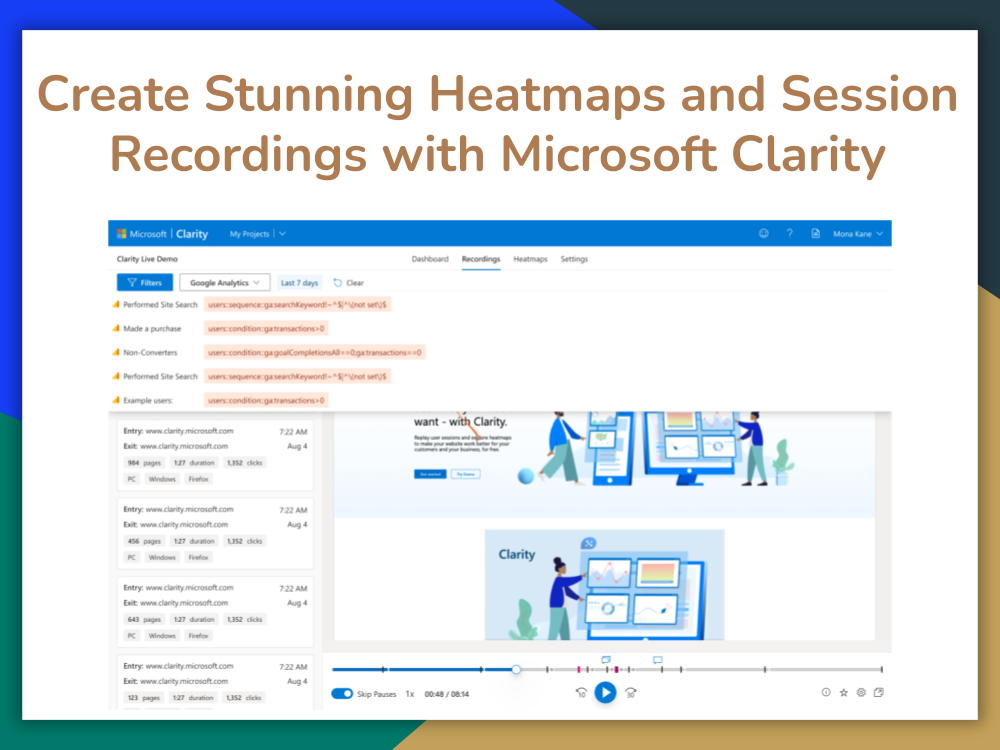Select the Last 7 days filter chip
The width and height of the screenshot is (1000, 750).
tap(299, 282)
